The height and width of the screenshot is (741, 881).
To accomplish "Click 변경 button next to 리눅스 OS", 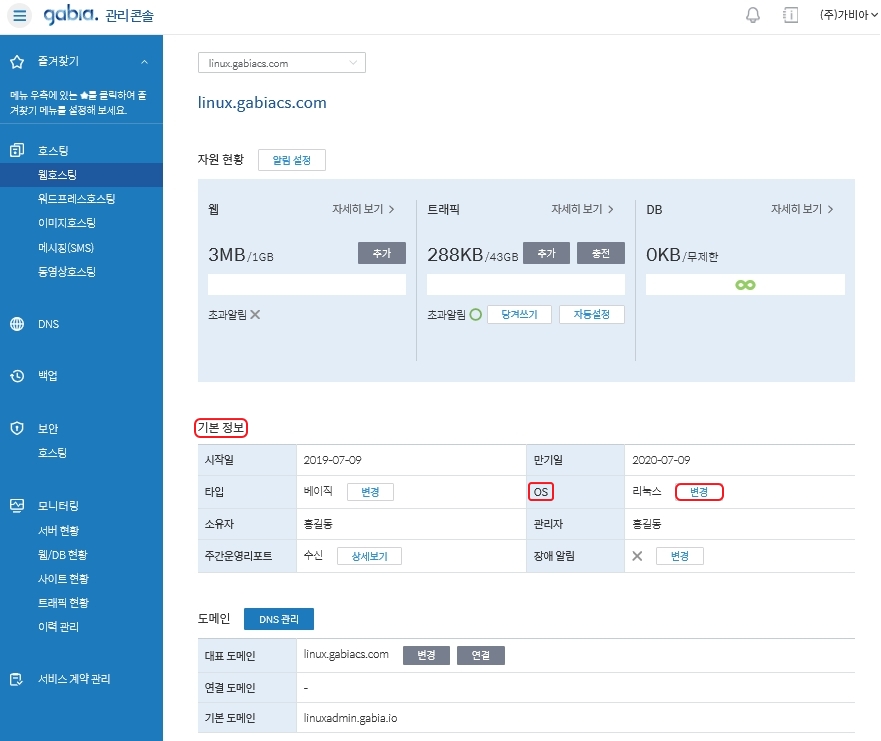I will pyautogui.click(x=699, y=492).
